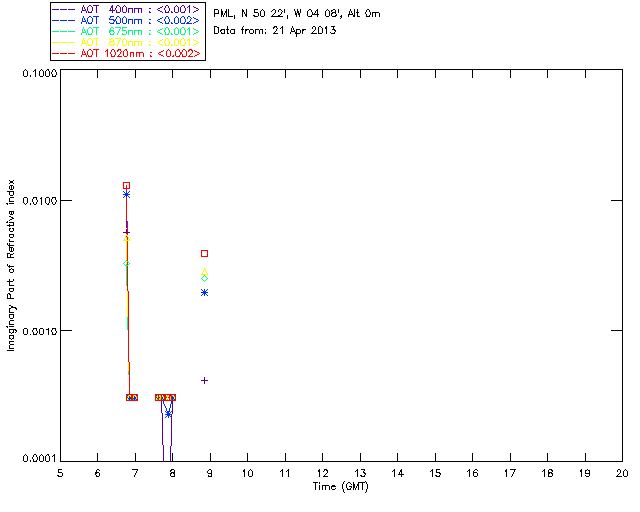Image resolution: width=640 pixels, height=512 pixels.
Task: Click the AOT 870nm legend entry
Action: coord(127,42)
